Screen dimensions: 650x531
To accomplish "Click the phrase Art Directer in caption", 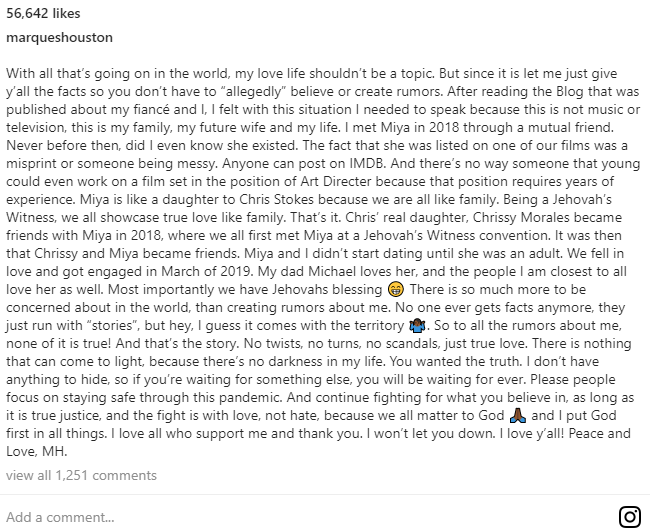I will (x=336, y=181).
